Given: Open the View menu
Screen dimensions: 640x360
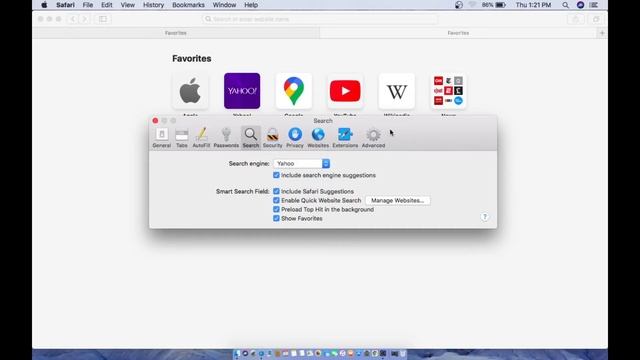Looking at the screenshot, I should click(127, 5).
